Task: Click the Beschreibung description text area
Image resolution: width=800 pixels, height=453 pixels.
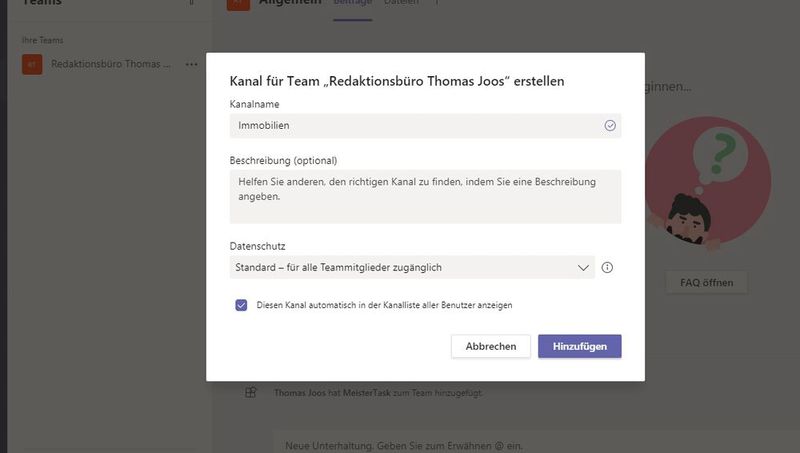Action: (425, 196)
